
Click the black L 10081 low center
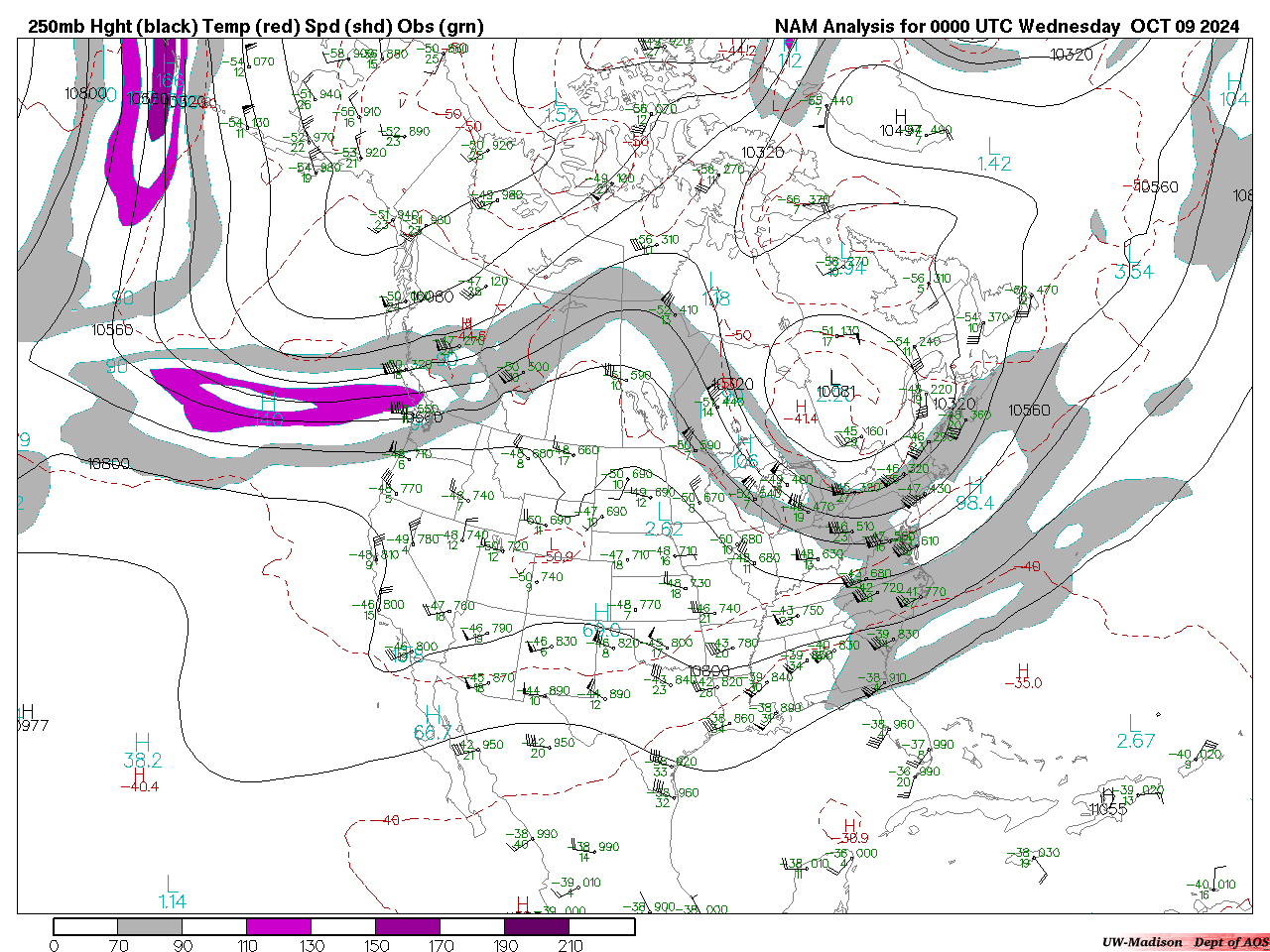(834, 385)
